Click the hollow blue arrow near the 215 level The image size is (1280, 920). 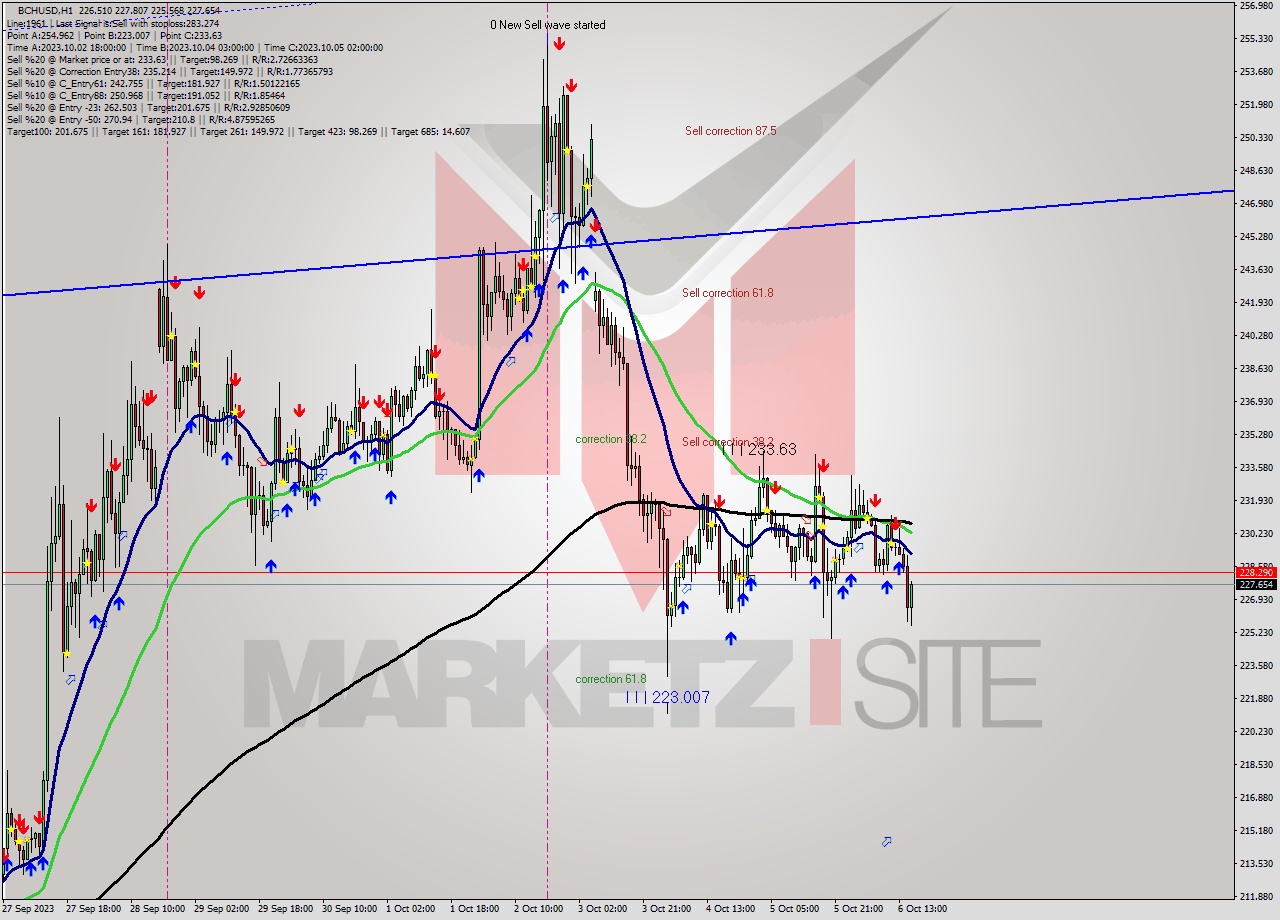pyautogui.click(x=886, y=842)
